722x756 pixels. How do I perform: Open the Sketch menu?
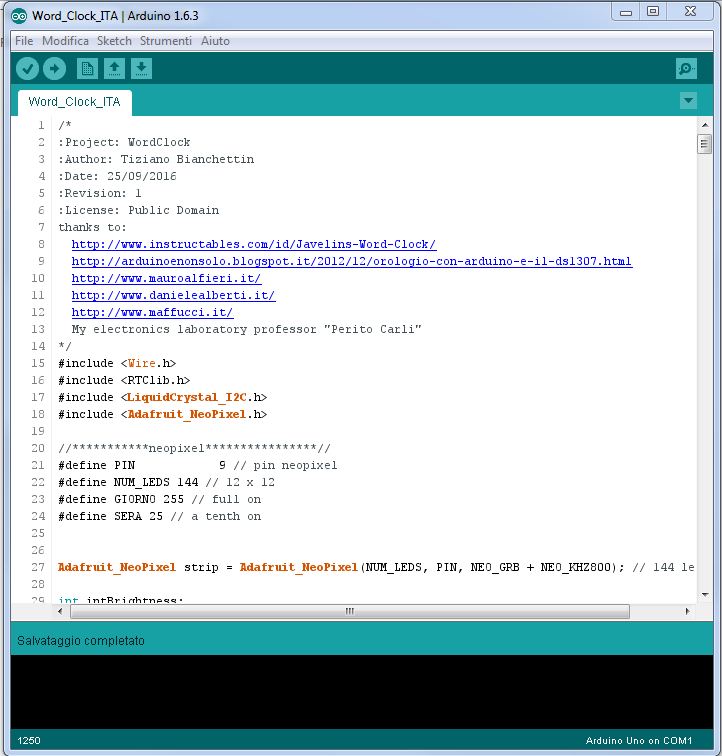pos(114,41)
